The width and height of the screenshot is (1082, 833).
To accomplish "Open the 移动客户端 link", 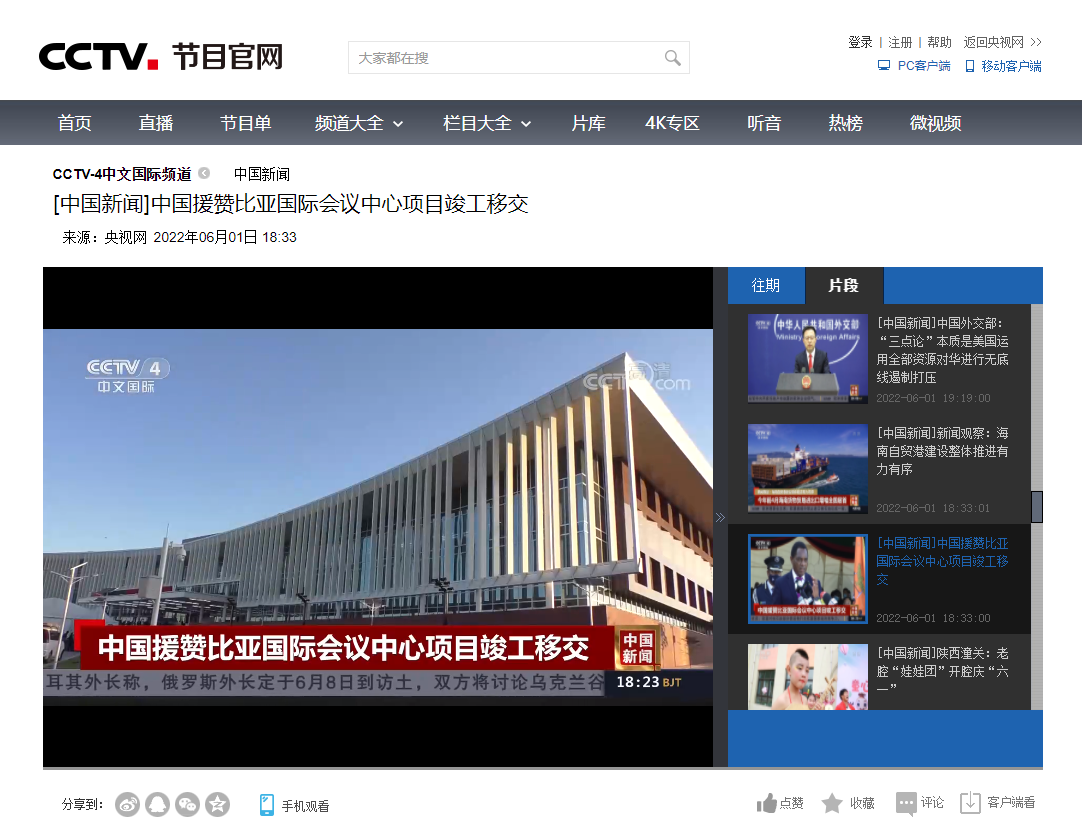I will [1012, 66].
